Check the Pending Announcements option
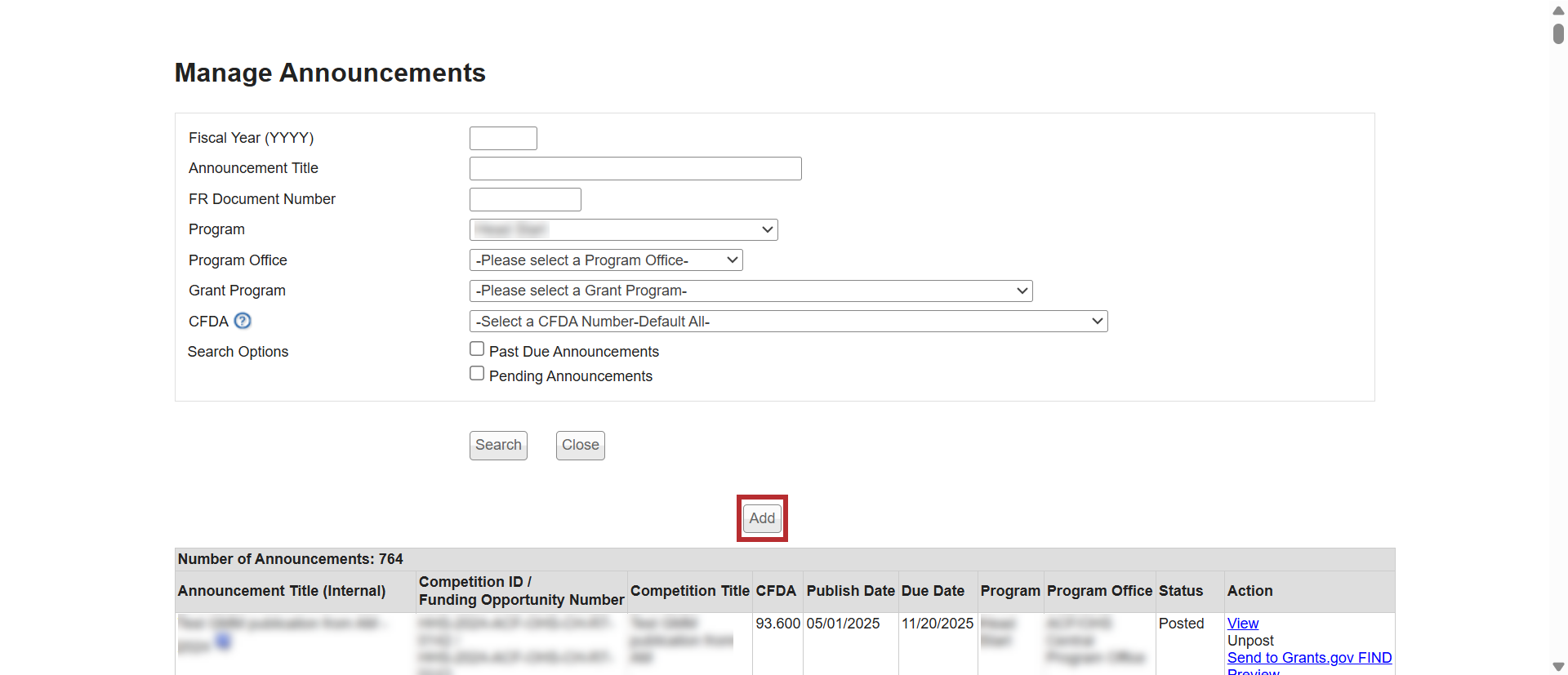The image size is (1568, 675). click(477, 374)
